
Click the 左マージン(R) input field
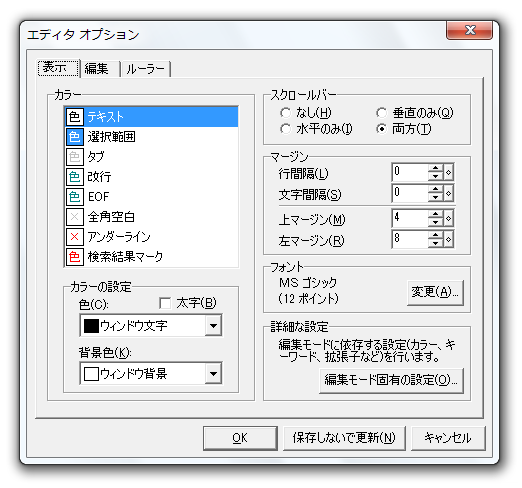pos(410,239)
